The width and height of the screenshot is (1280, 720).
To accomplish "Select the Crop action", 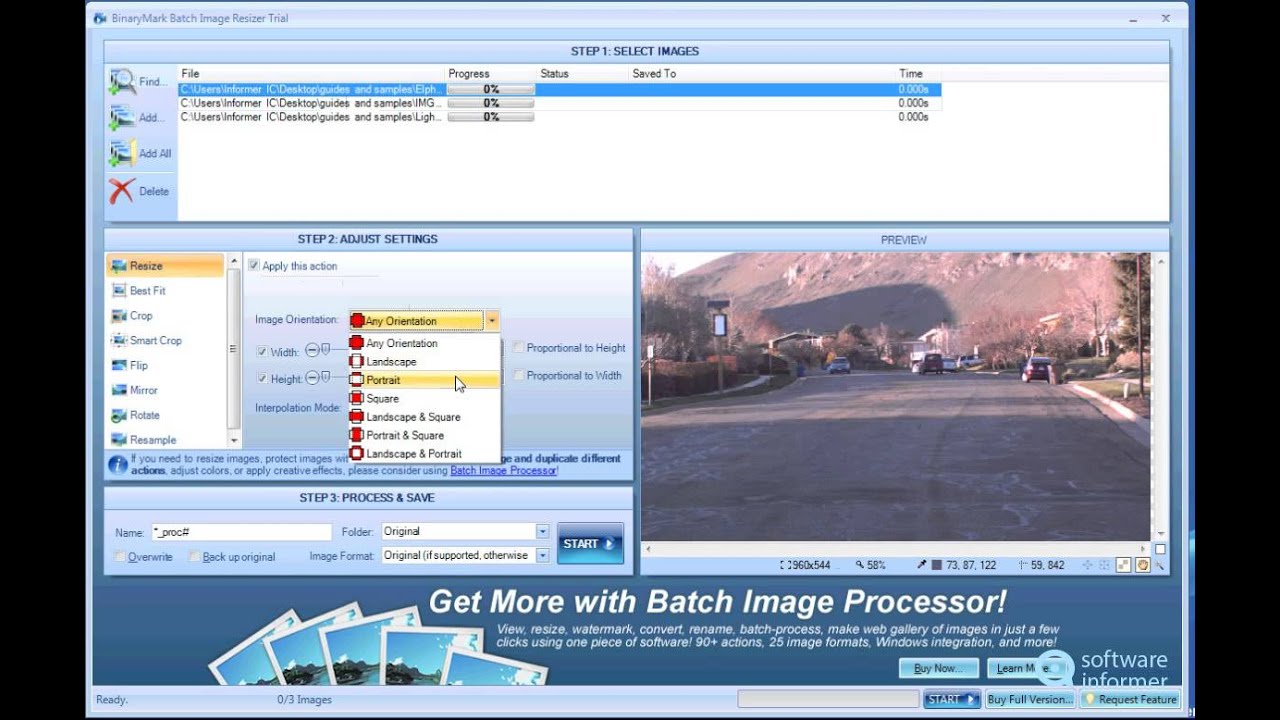I will click(x=165, y=316).
